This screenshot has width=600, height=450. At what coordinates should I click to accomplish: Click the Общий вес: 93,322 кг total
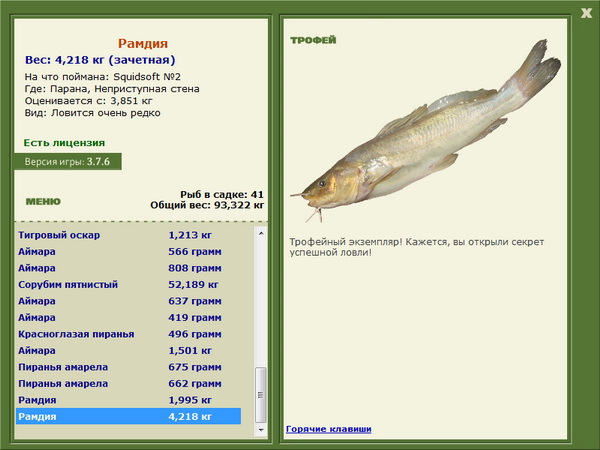207,205
